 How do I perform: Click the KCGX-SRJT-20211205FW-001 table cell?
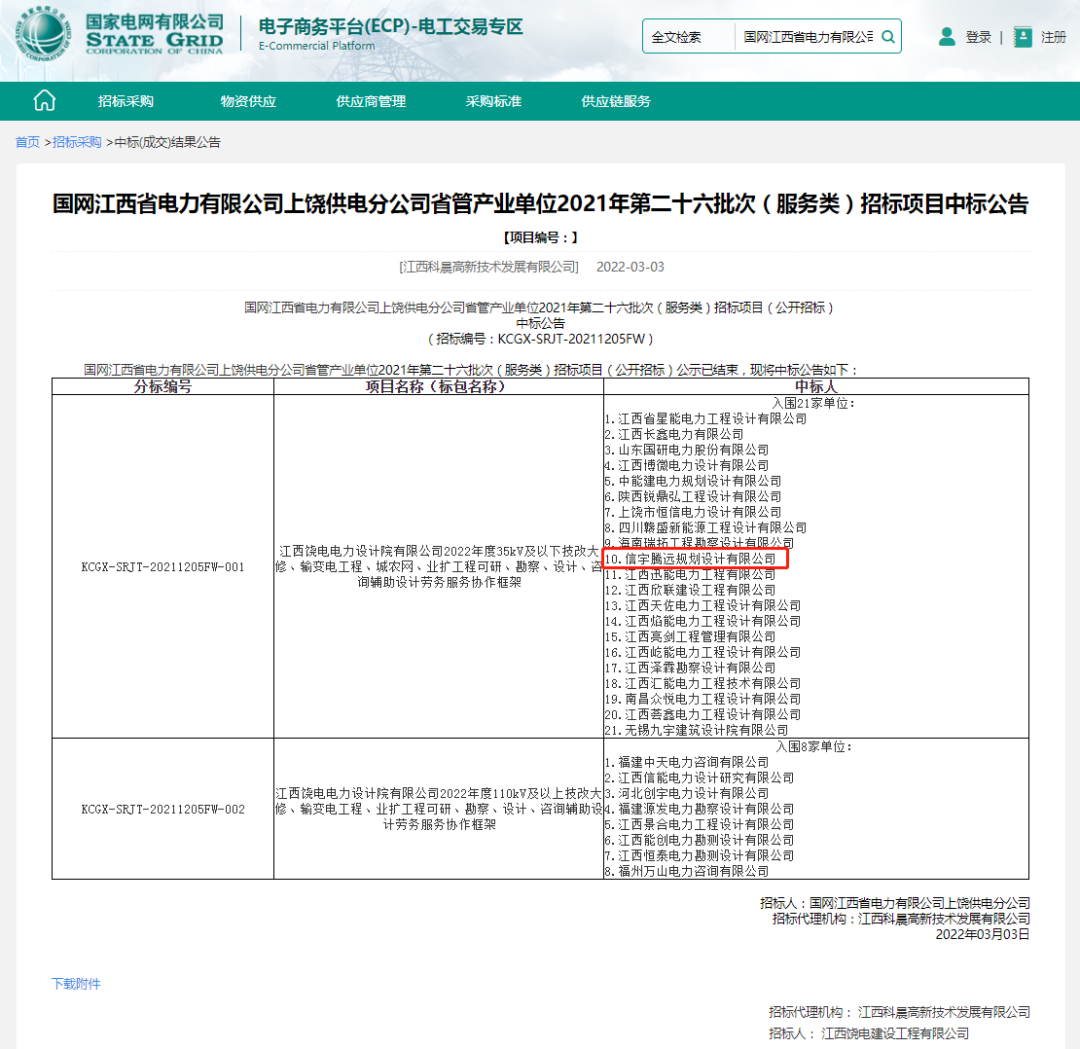(163, 566)
